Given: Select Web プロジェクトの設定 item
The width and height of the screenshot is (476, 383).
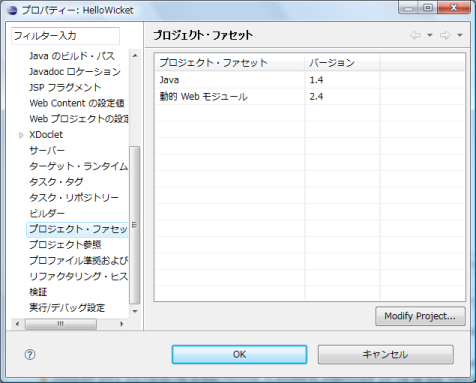Looking at the screenshot, I should point(79,119).
